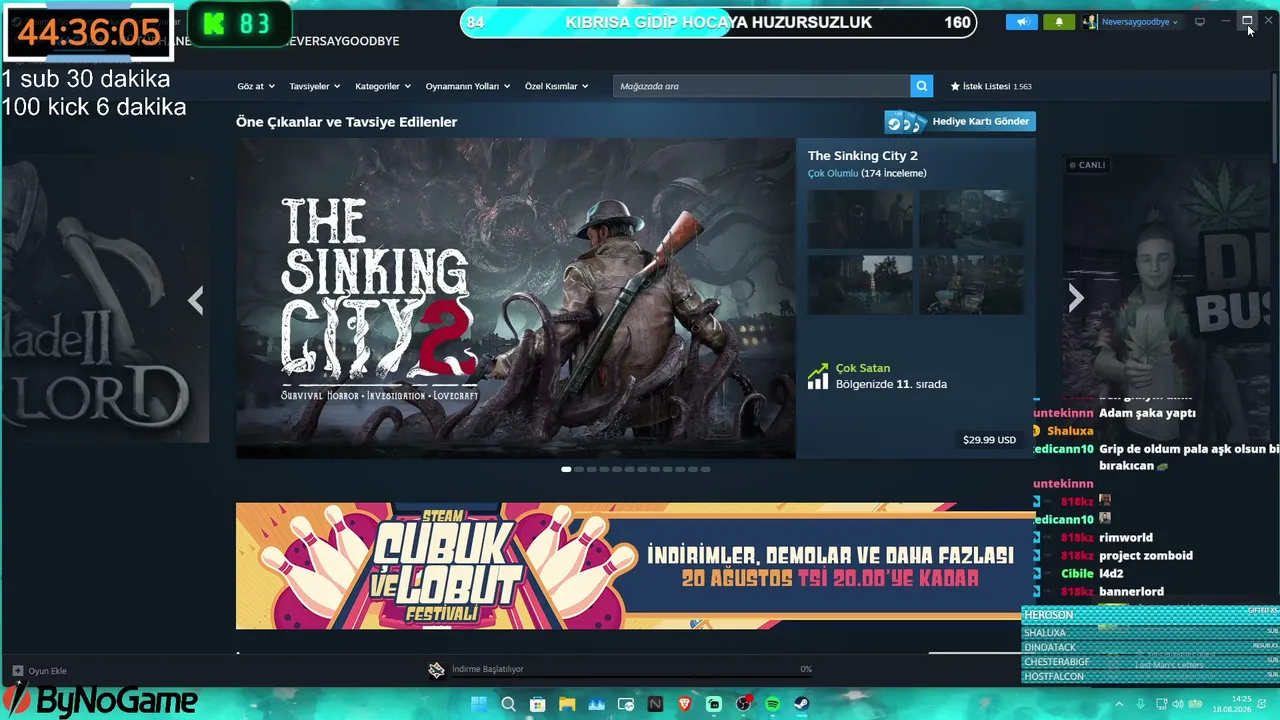Open the Windows Start menu
Viewport: 1280px width, 720px height.
click(479, 704)
